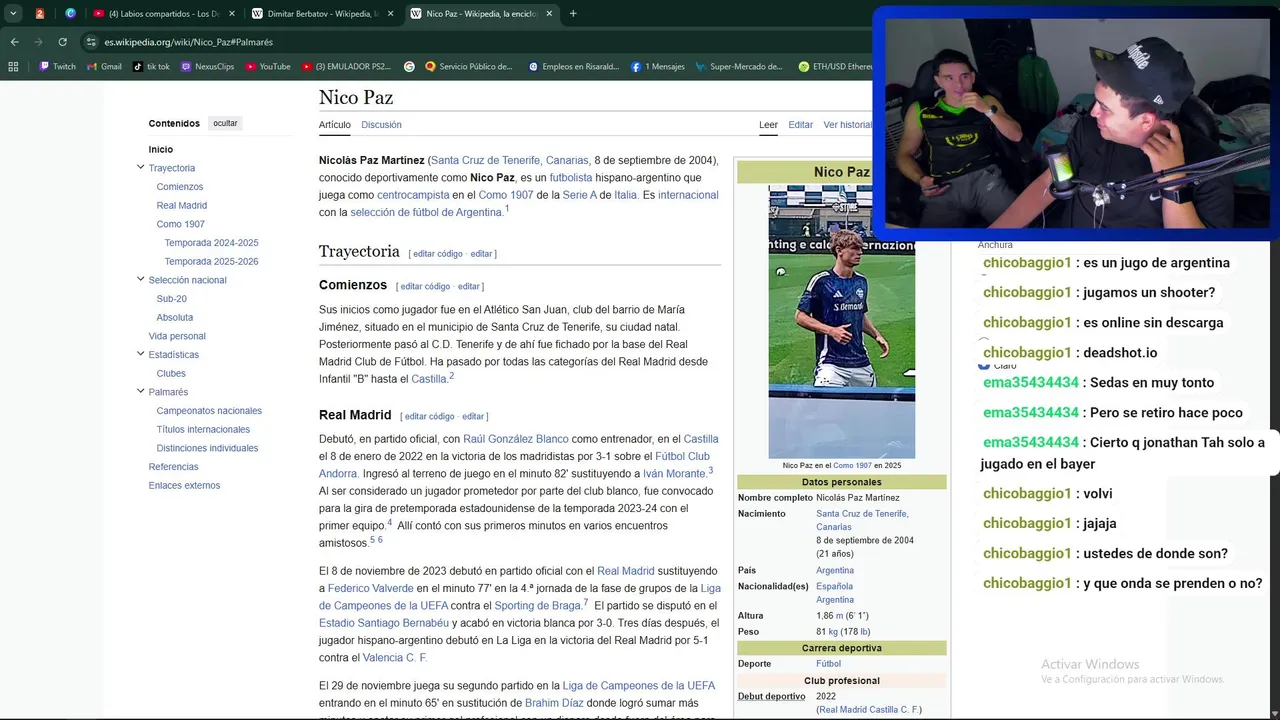This screenshot has height=720, width=1280.
Task: Open the Gmail bookmark
Action: point(104,67)
